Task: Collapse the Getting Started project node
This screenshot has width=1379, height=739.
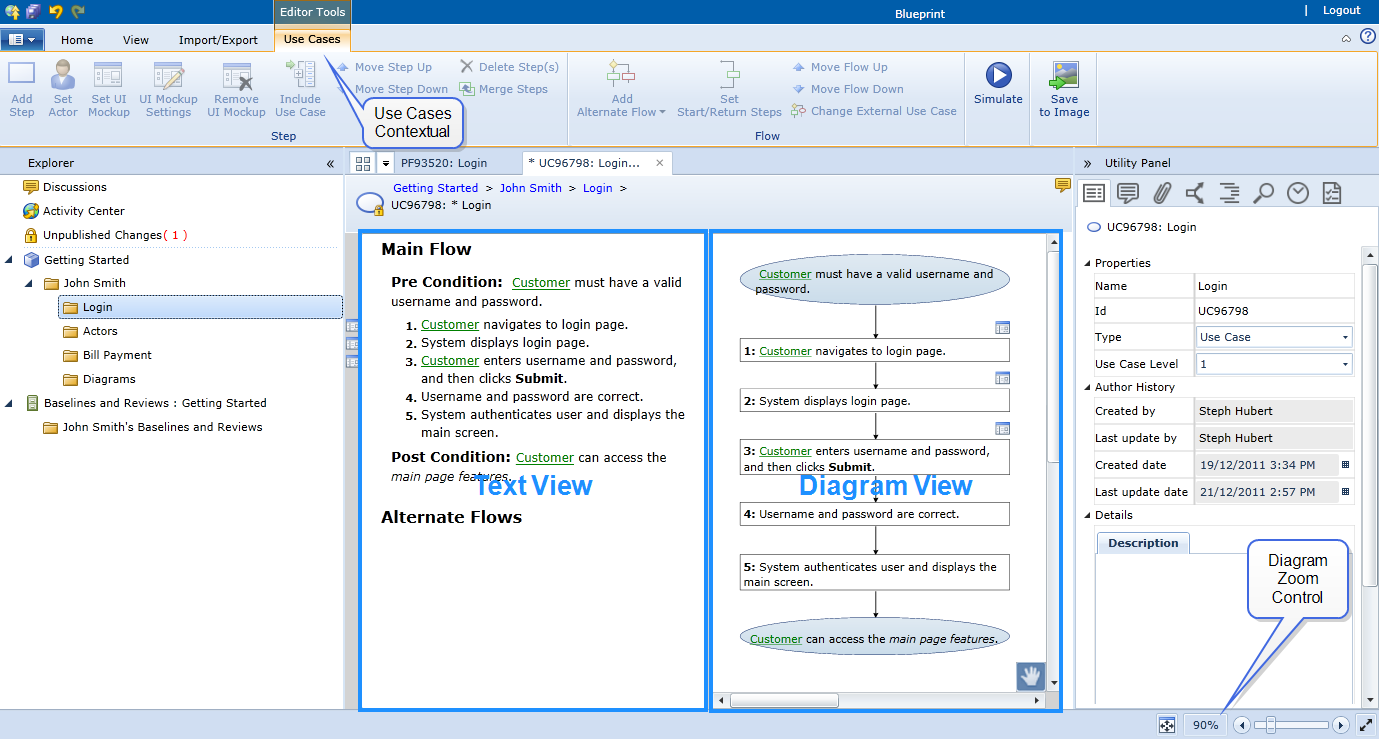Action: (10, 260)
